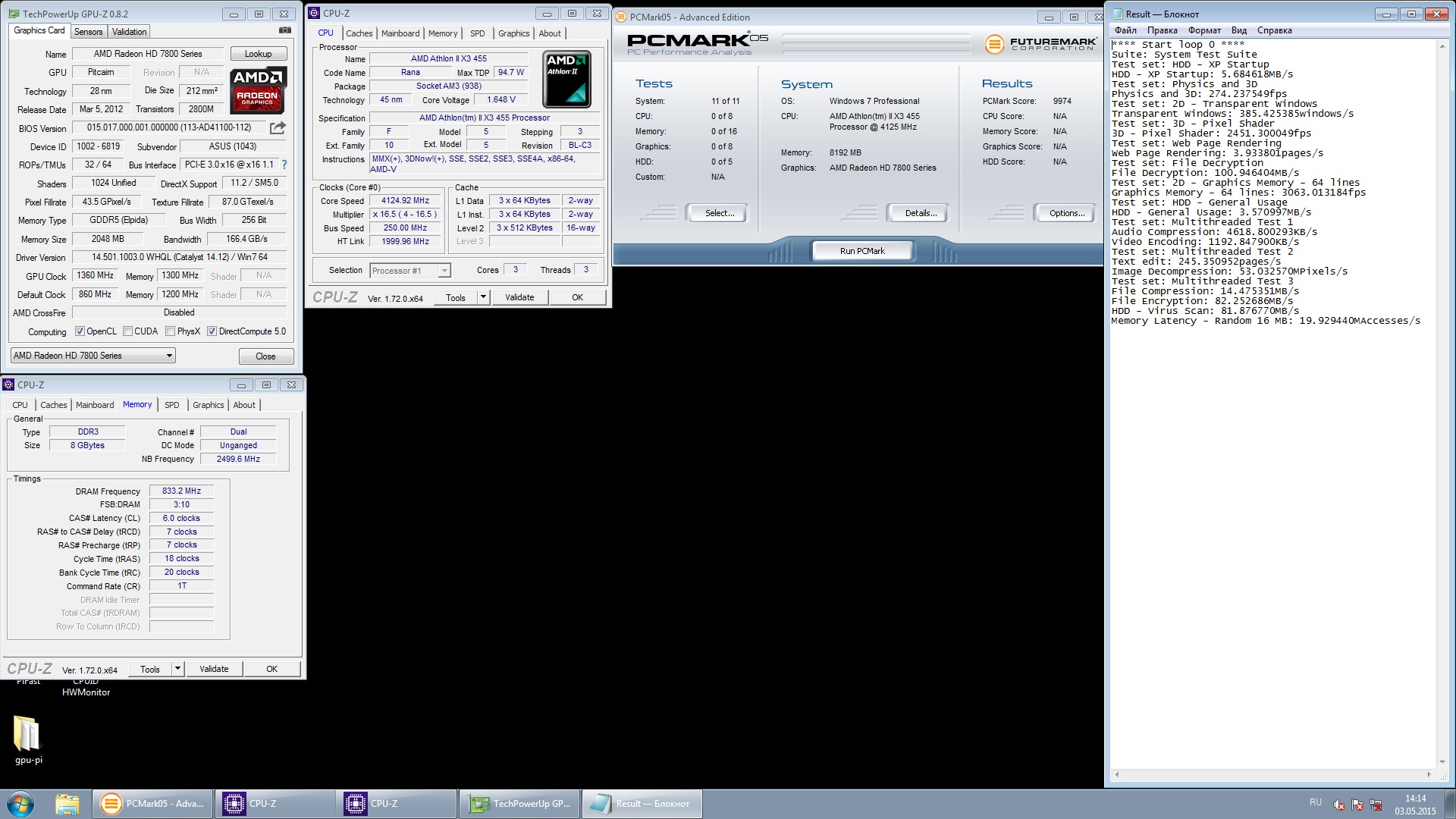Open the Формат menu in Notepad
Viewport: 1456px width, 819px height.
point(1204,30)
